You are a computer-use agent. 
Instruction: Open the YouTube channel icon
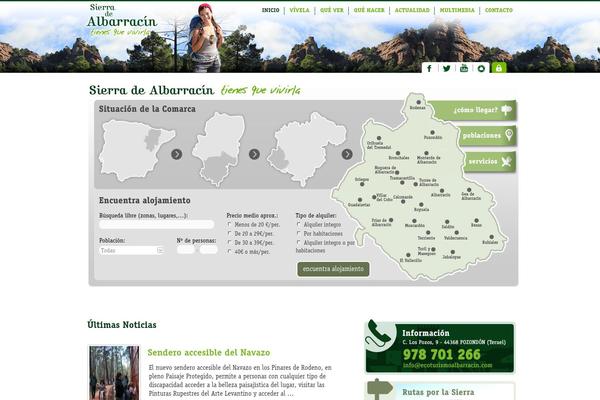[464, 68]
